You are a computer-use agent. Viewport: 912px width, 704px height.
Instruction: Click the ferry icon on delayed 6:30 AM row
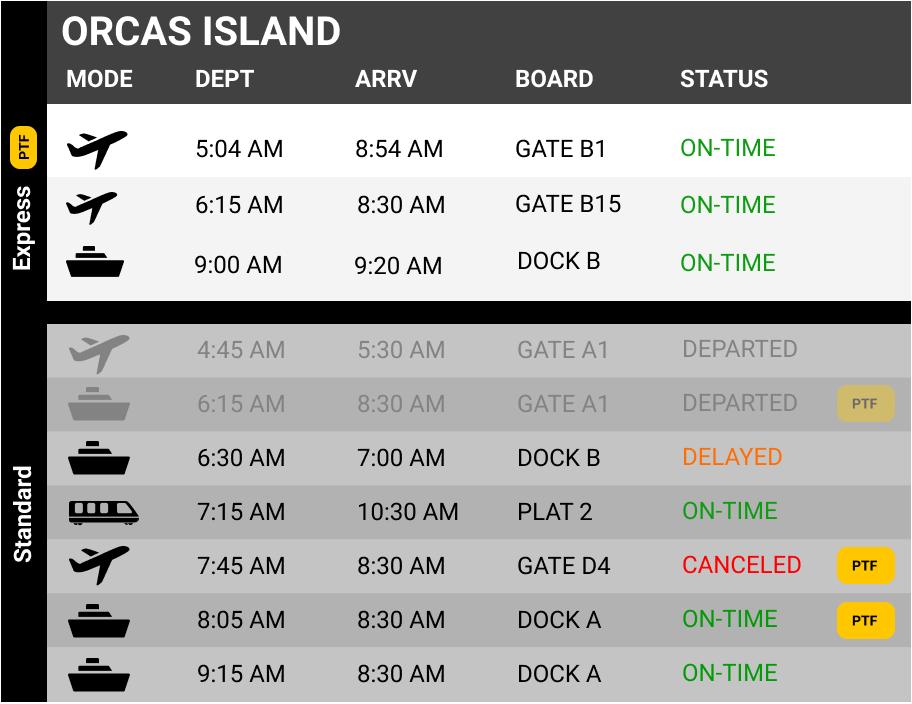[99, 457]
